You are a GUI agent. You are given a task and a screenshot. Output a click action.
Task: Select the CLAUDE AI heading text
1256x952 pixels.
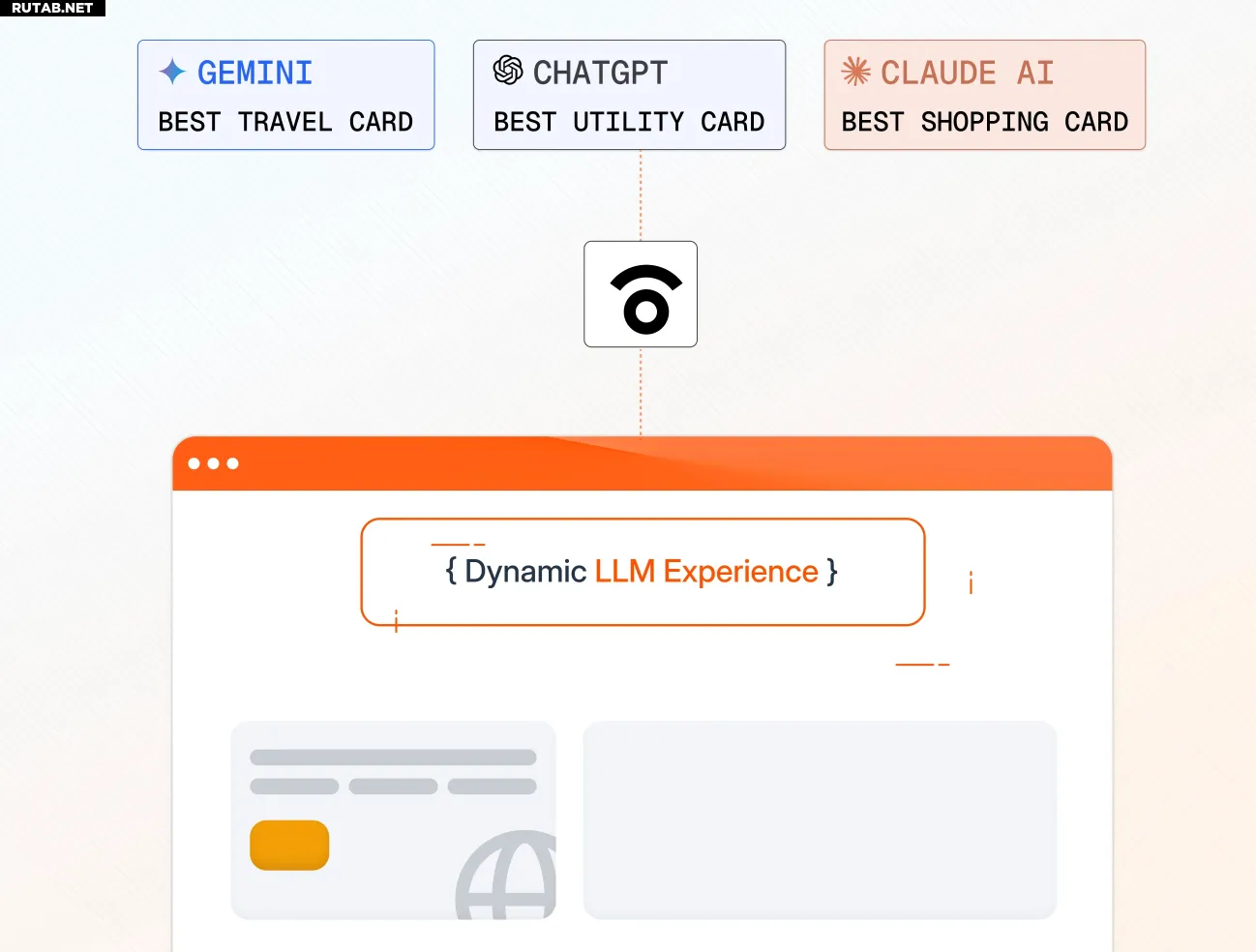966,73
